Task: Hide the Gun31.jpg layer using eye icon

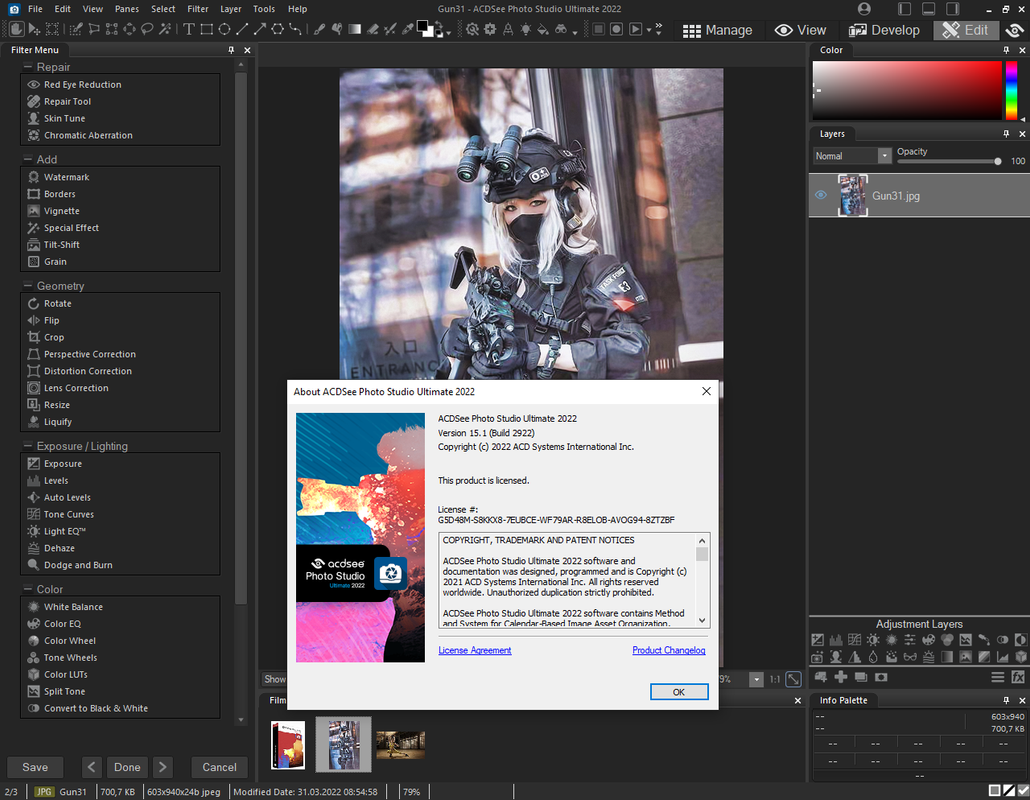Action: point(821,196)
